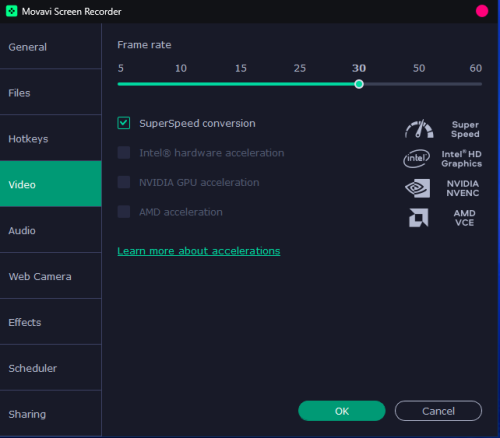Click the Intel logo icon

[417, 158]
